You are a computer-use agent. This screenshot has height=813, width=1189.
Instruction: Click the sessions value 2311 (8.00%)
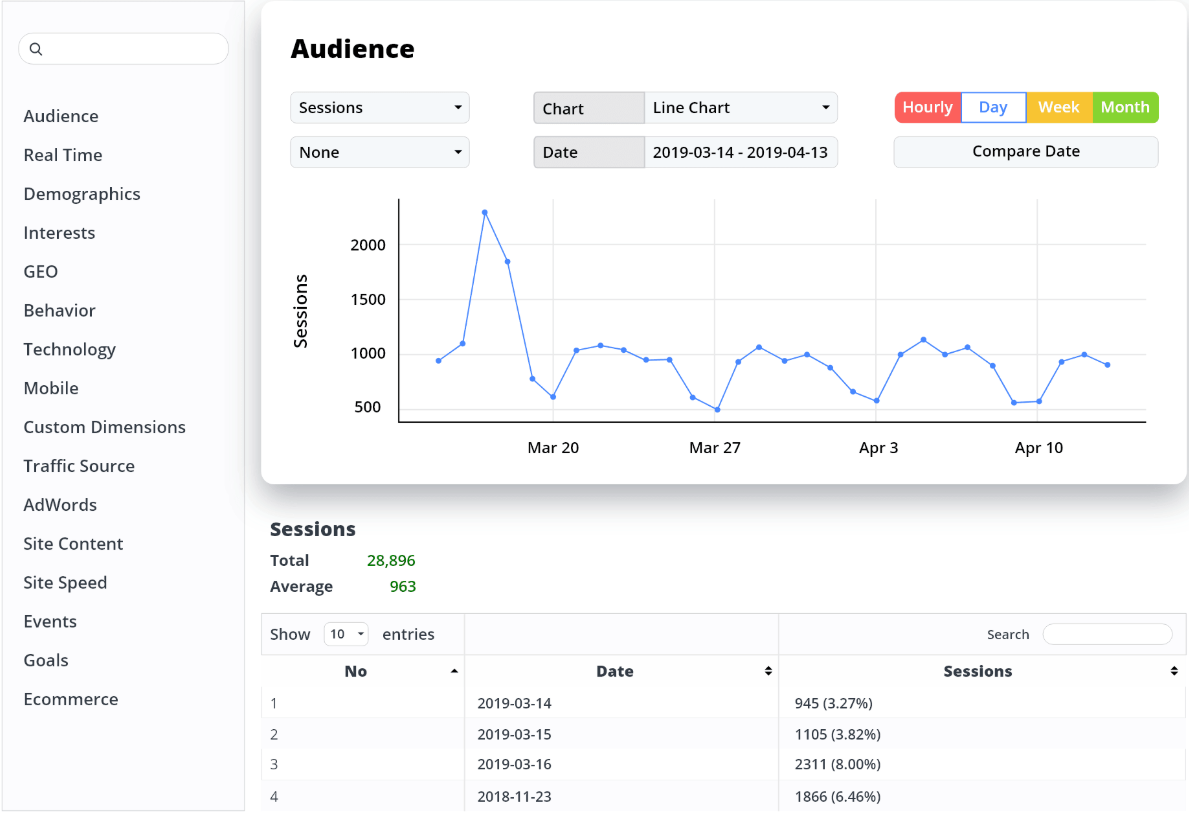coord(837,764)
